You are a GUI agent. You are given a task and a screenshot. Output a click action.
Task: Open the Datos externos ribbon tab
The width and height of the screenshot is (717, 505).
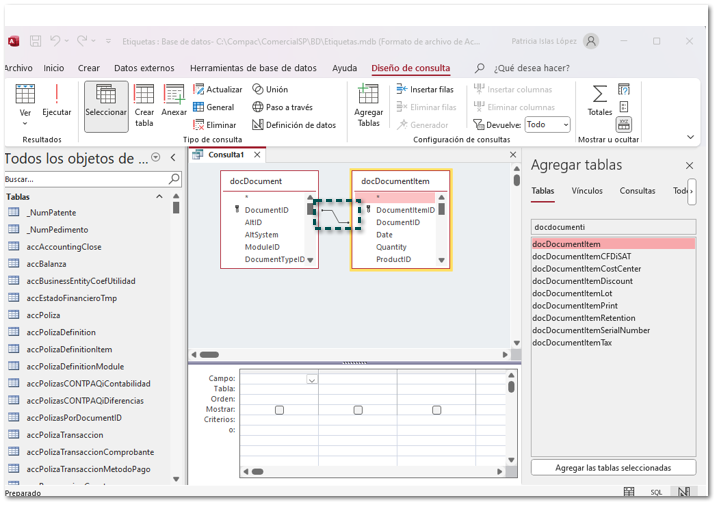pos(143,68)
